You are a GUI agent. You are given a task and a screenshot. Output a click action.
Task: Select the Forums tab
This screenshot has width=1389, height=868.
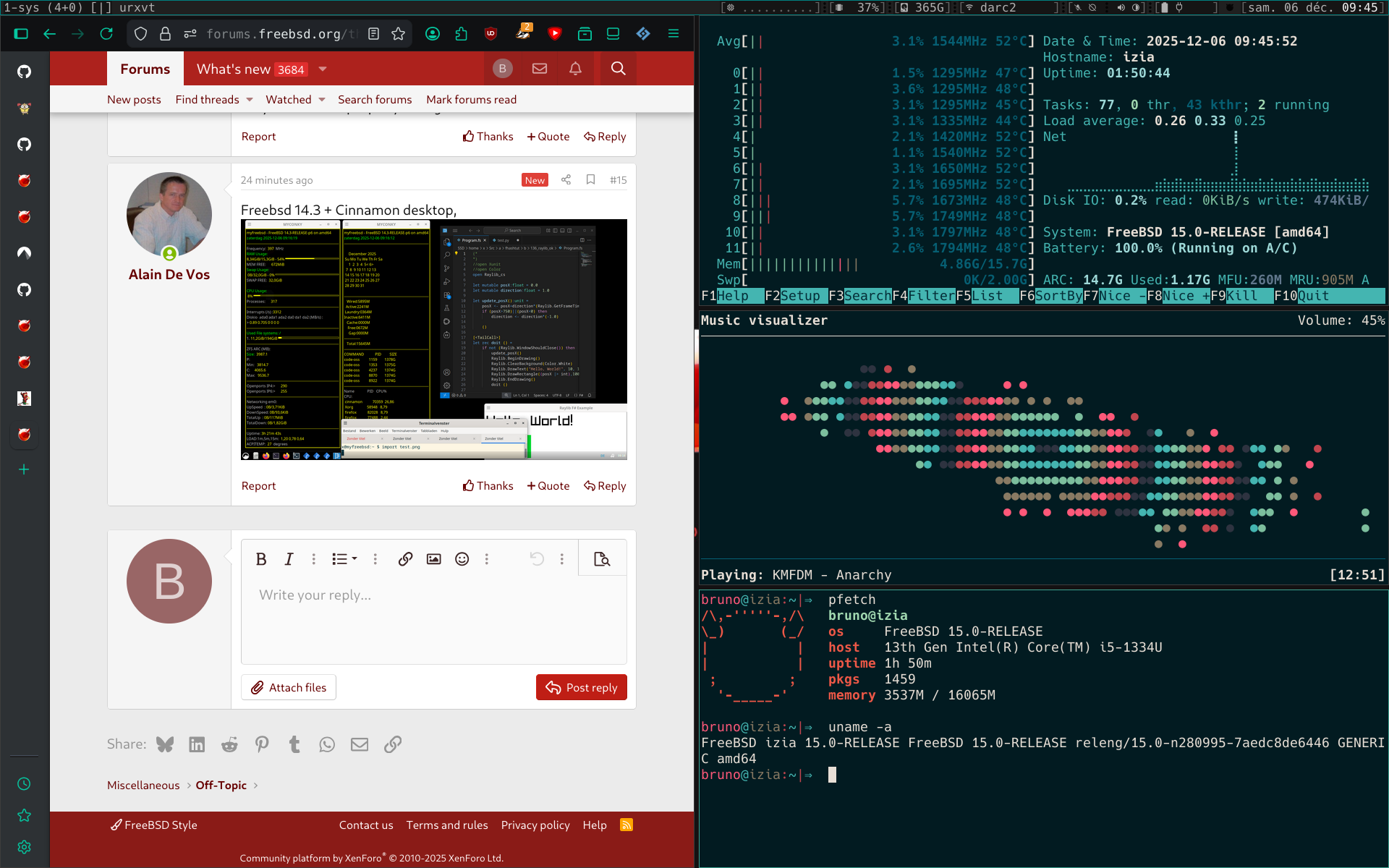point(145,69)
